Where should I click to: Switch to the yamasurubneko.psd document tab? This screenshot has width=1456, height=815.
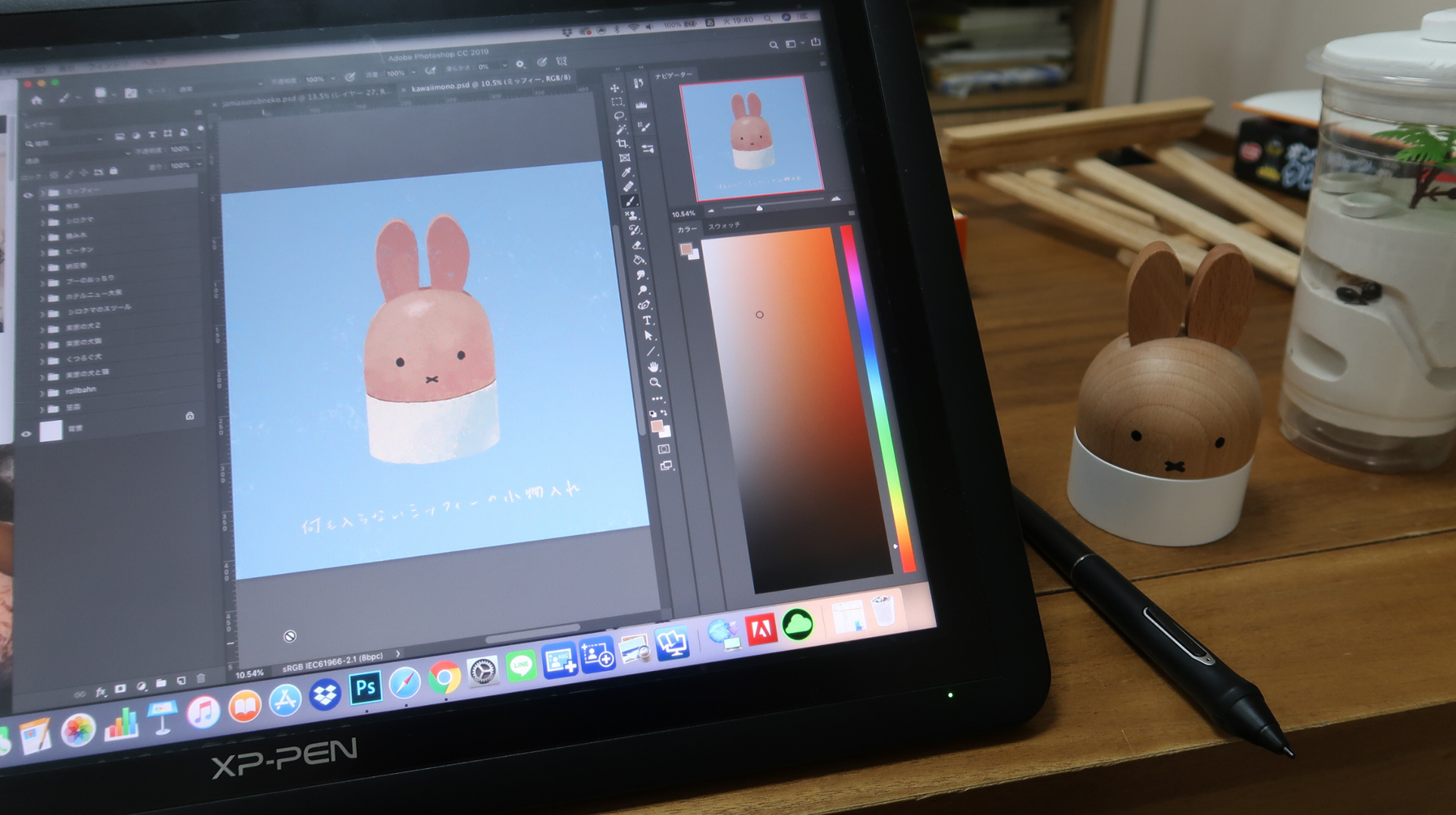click(307, 96)
